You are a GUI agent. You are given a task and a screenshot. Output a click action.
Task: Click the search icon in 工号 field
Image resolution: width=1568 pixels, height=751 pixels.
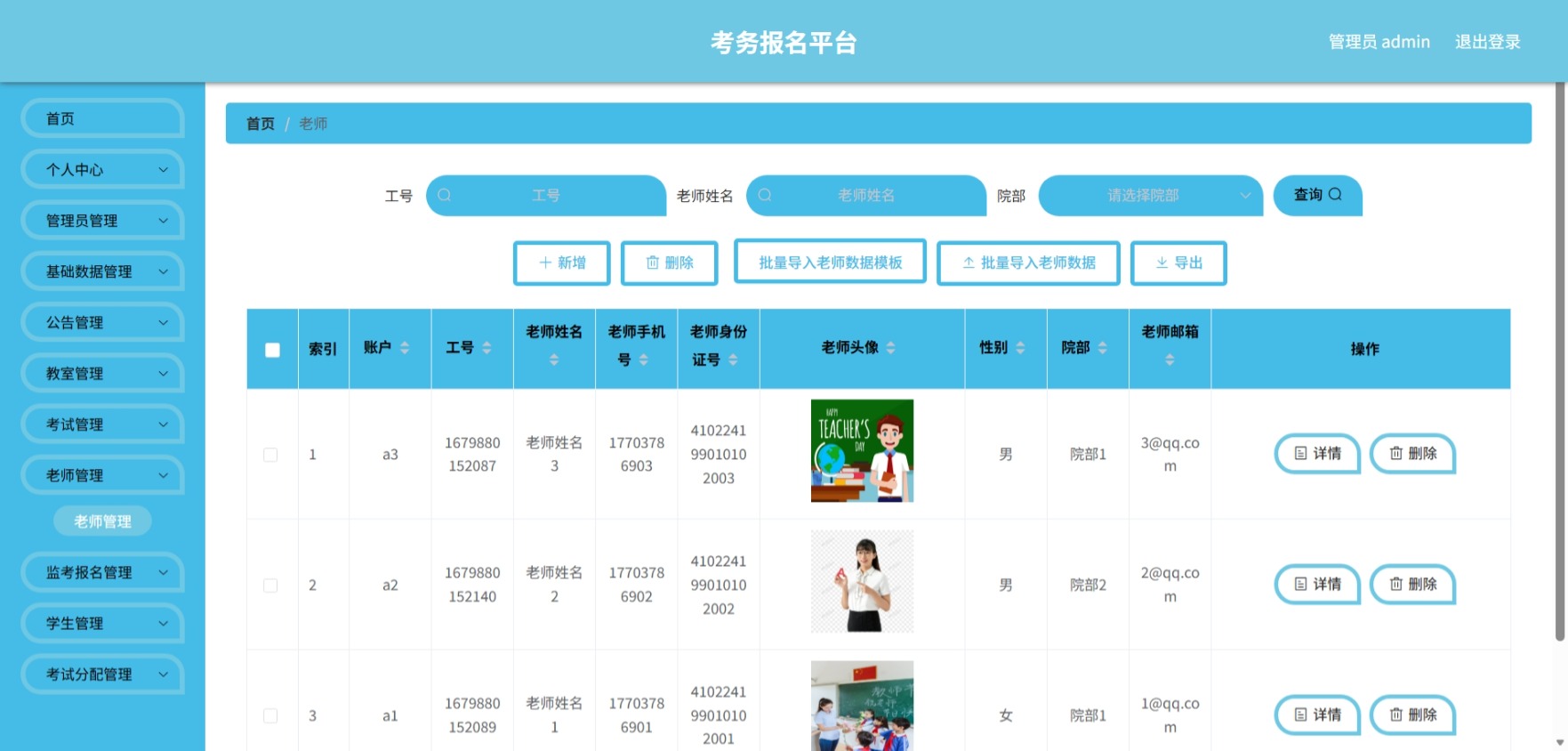(445, 195)
